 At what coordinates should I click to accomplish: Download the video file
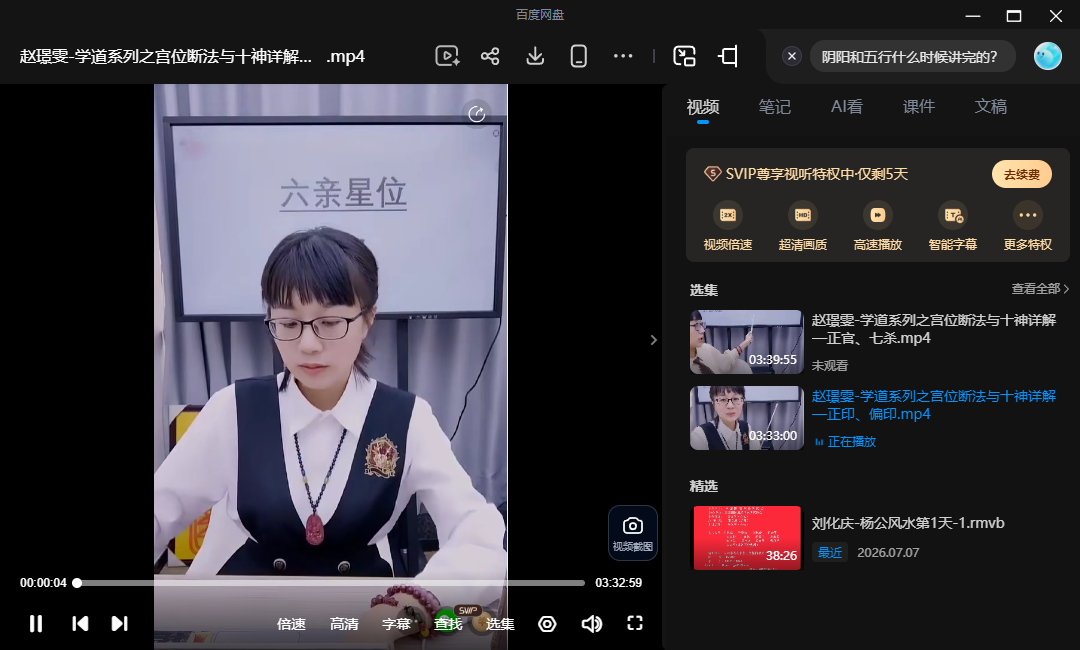pyautogui.click(x=535, y=56)
